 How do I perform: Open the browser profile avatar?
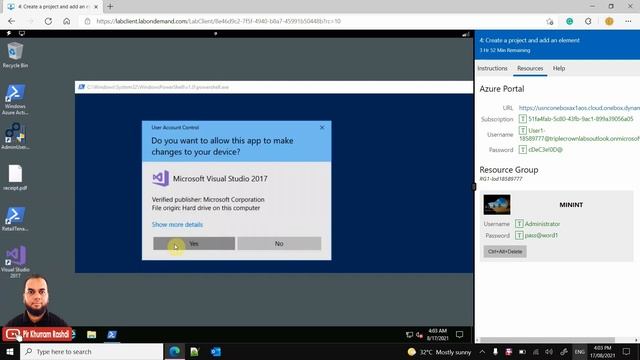point(609,21)
